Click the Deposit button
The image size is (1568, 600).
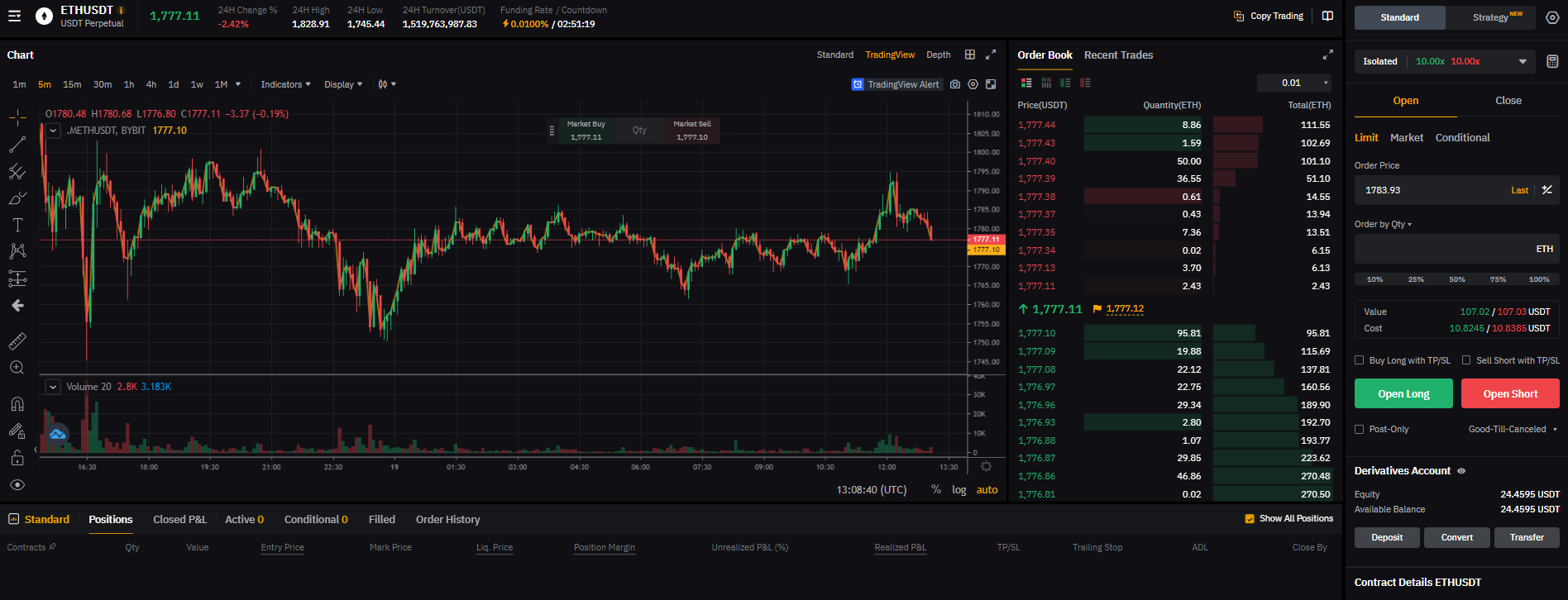pyautogui.click(x=1387, y=537)
